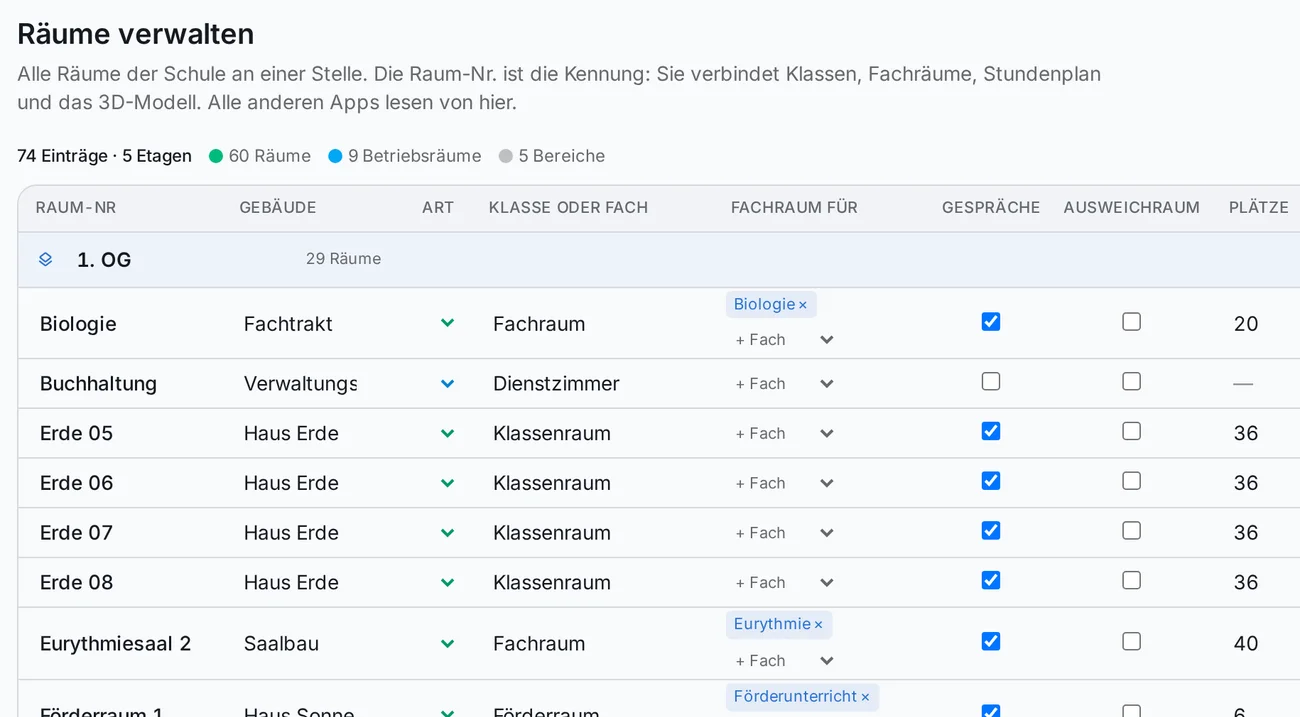
Task: Click Plätze value 40 for Eurythmiesaal 2
Action: [x=1246, y=644]
